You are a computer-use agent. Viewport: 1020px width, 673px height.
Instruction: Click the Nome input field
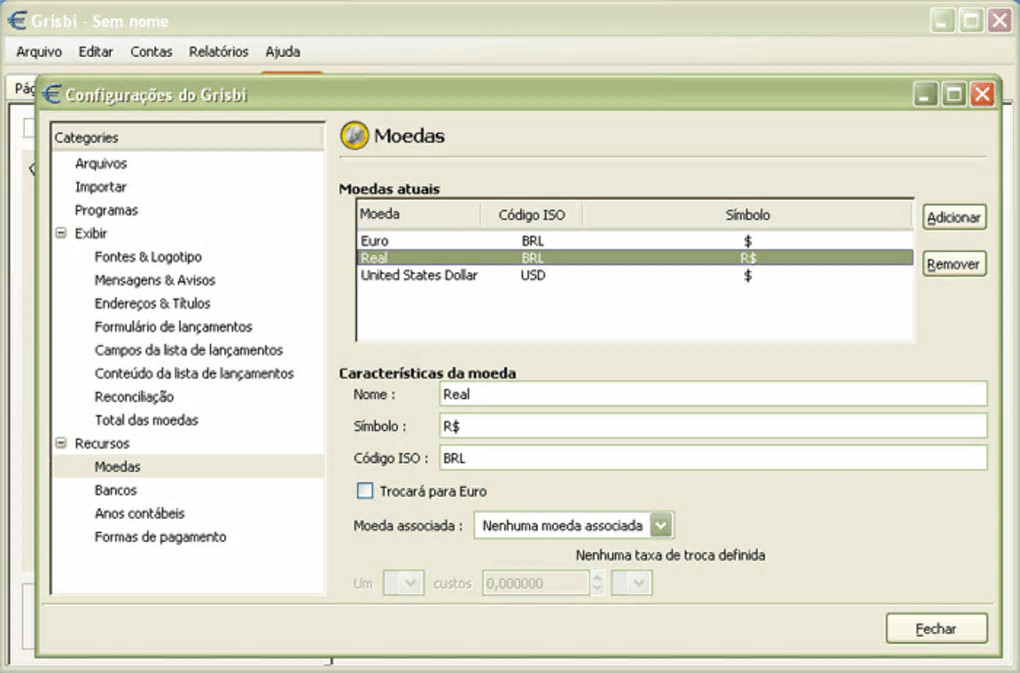point(714,394)
